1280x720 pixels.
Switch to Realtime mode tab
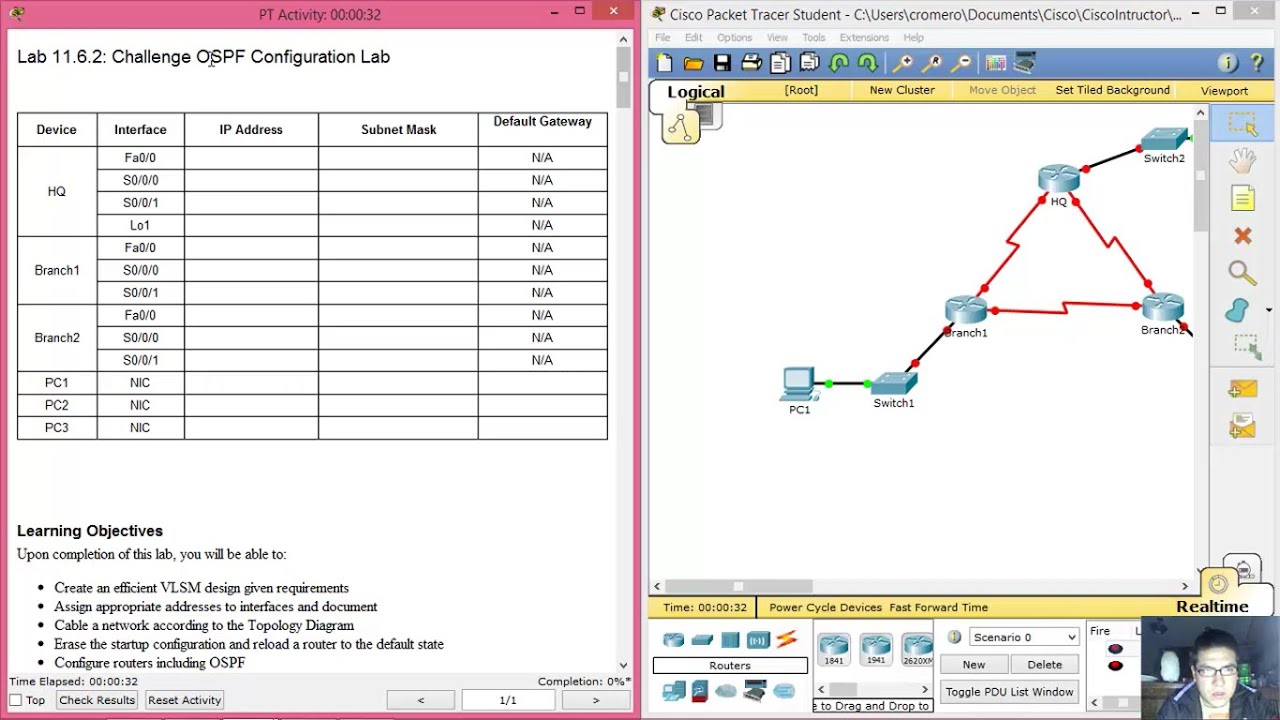coord(1212,607)
